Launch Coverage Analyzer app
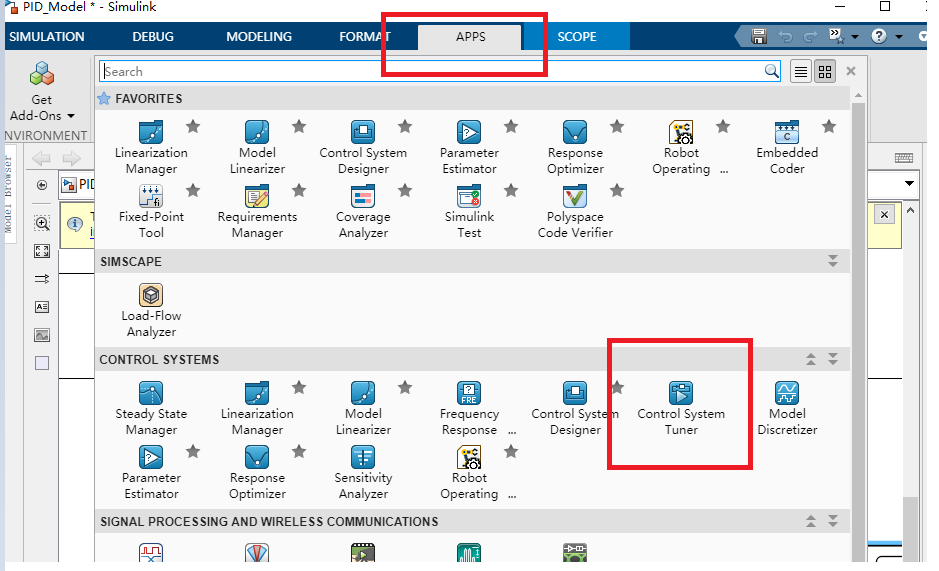 (x=363, y=211)
